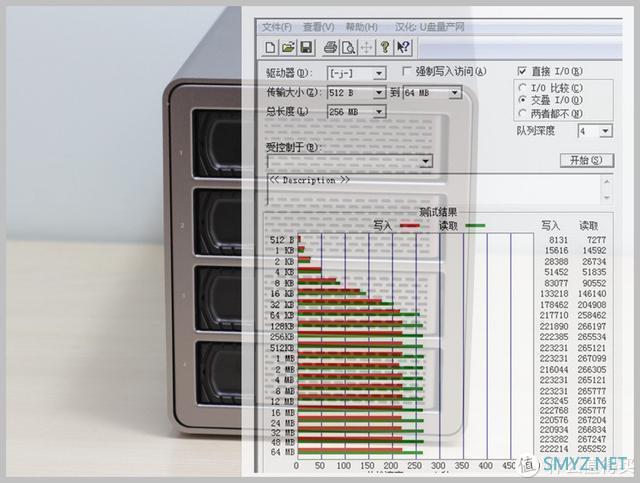Click the 12 MB row label in chart
This screenshot has width=640, height=483.
point(282,402)
